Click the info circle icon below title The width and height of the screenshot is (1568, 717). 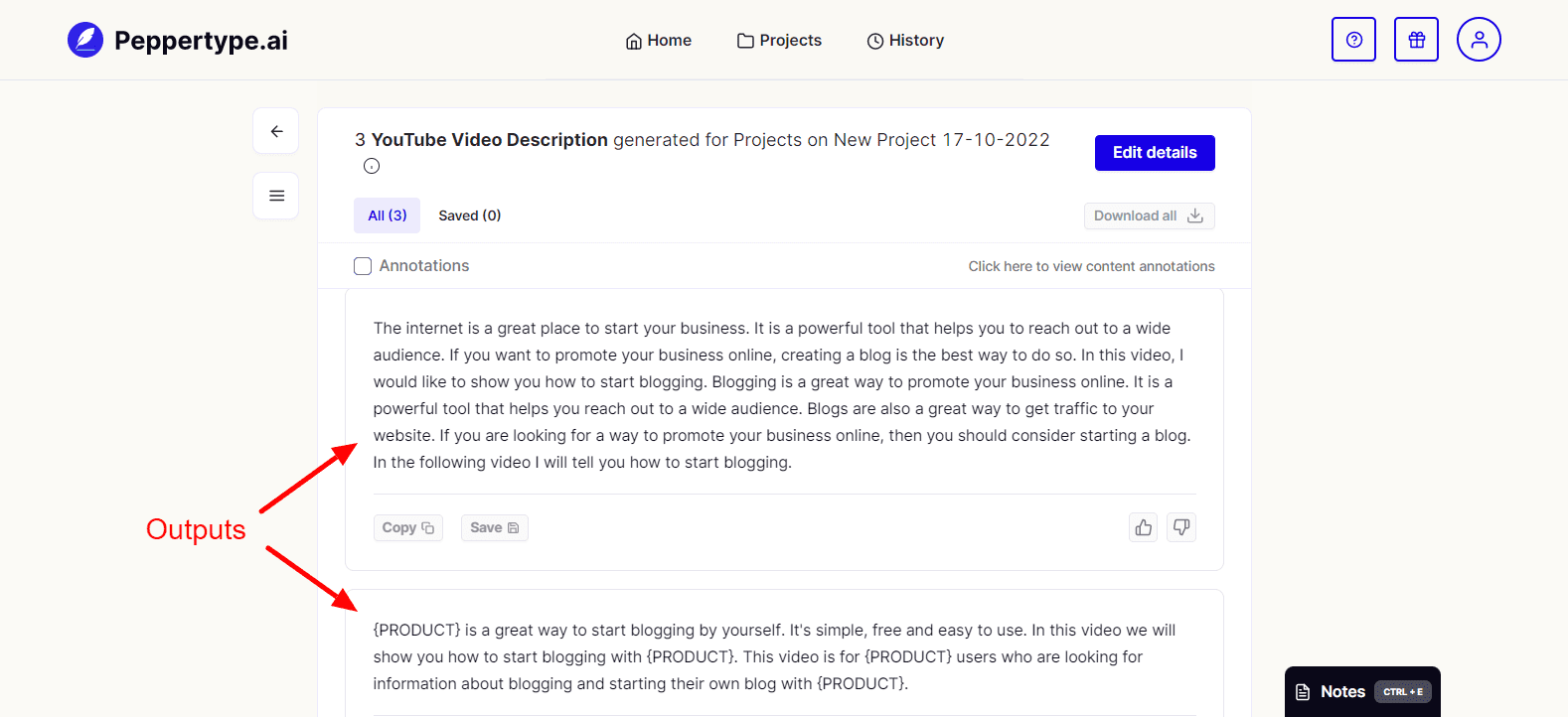pos(372,166)
